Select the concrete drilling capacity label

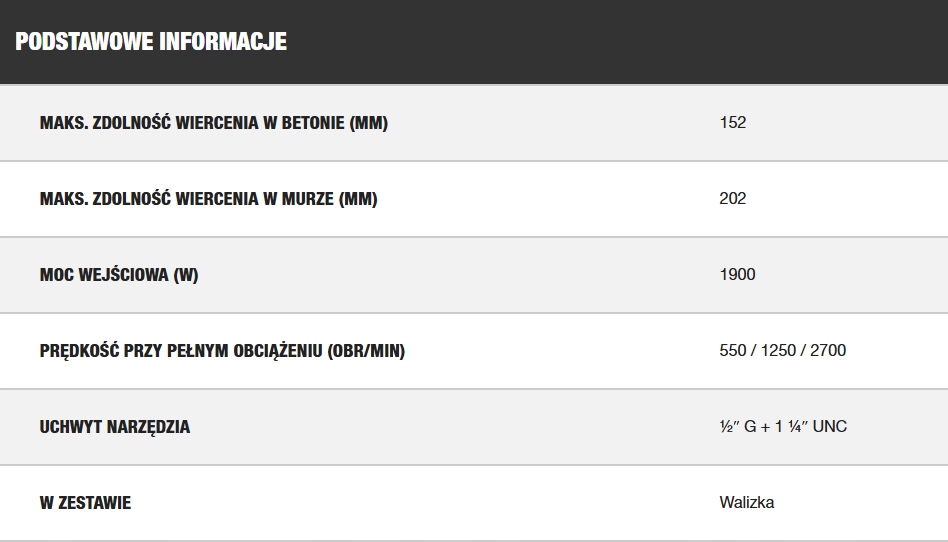pos(213,123)
